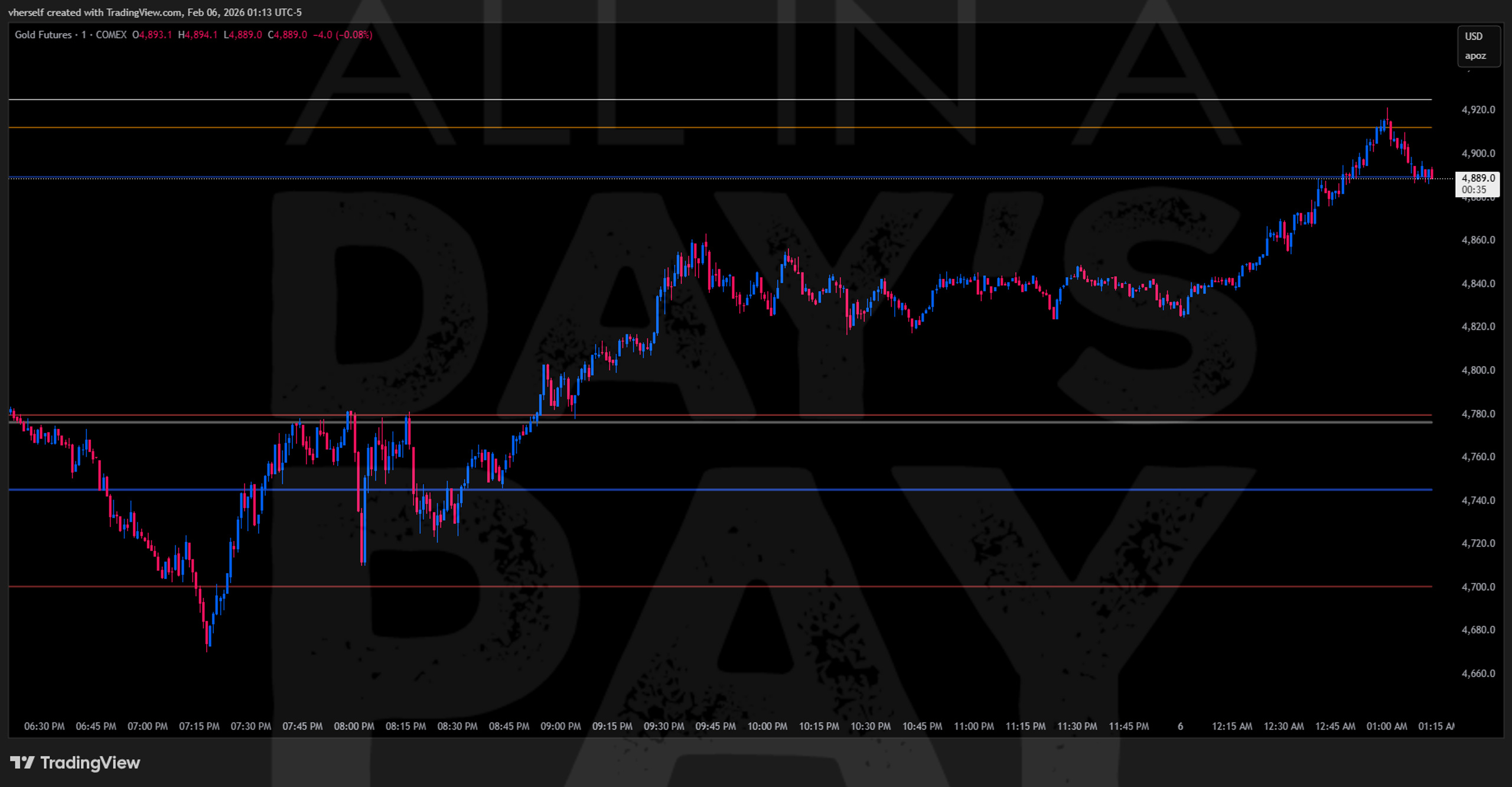Click the 4,660.0 price axis label
Image resolution: width=1512 pixels, height=787 pixels.
coord(1478,674)
